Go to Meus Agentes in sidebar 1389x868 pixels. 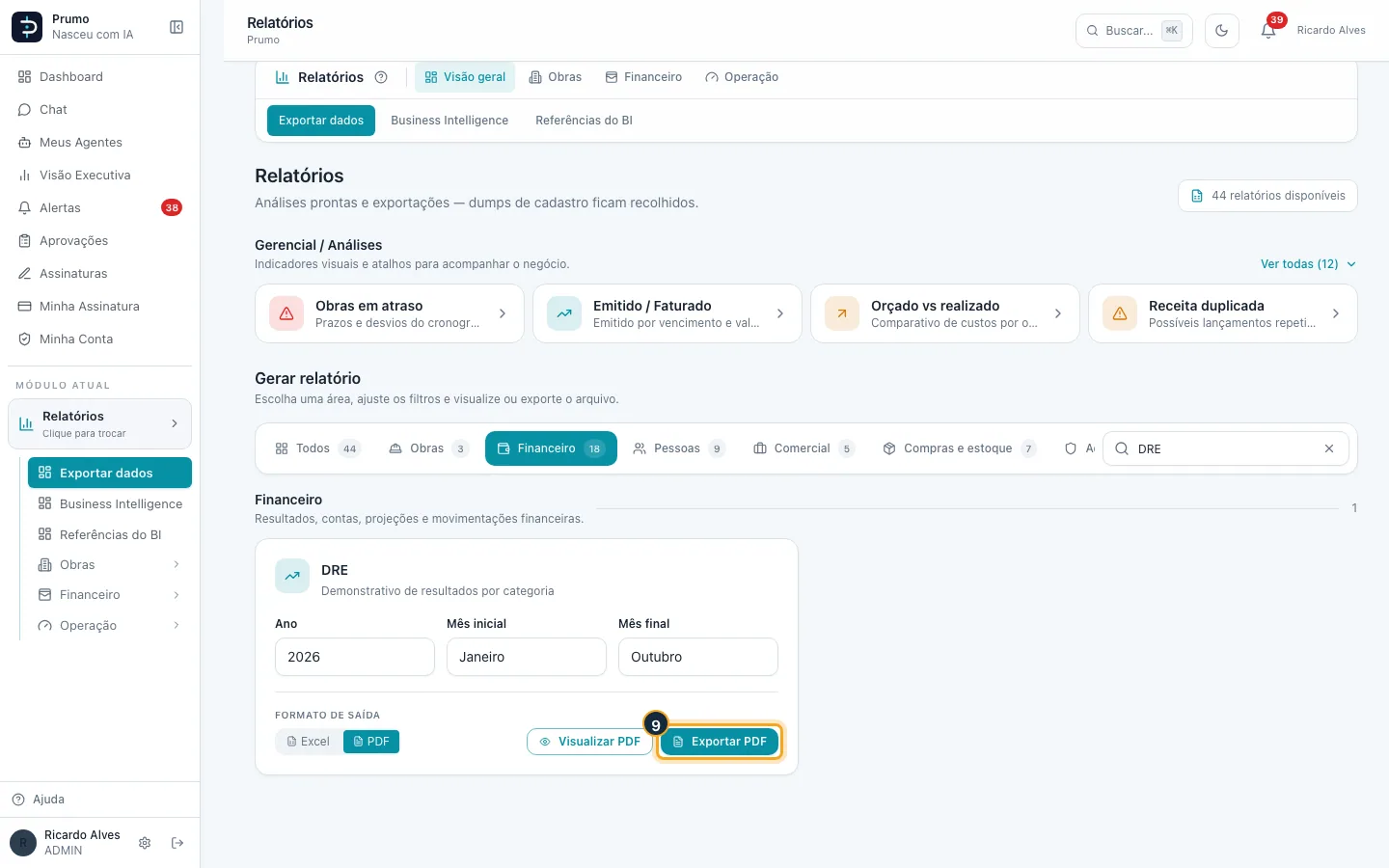100,143
